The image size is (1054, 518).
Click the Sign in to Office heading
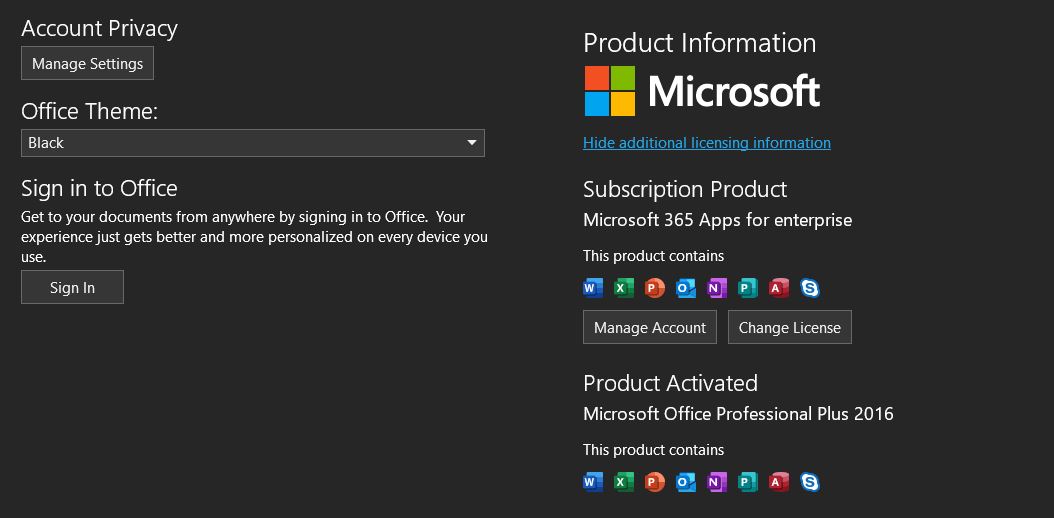[99, 188]
